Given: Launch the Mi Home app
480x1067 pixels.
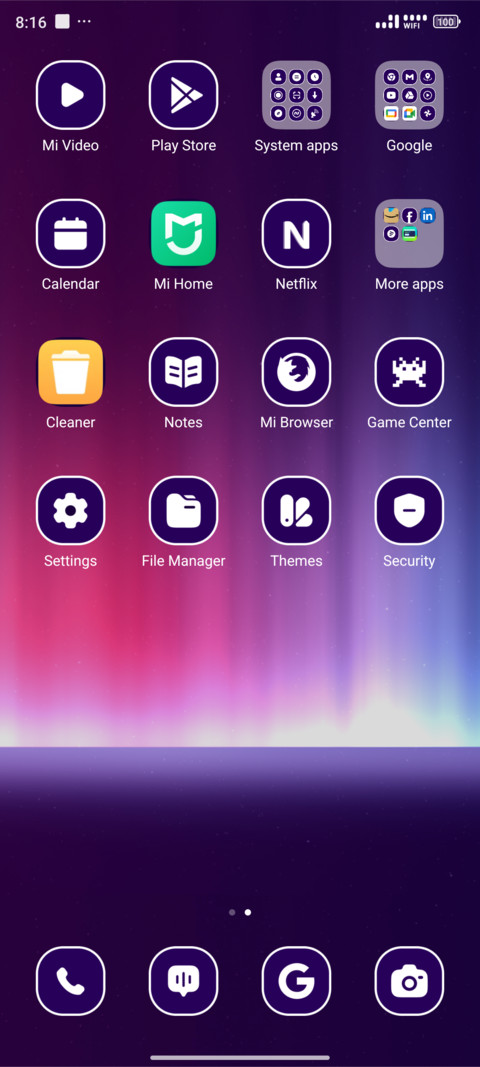Looking at the screenshot, I should coord(183,234).
